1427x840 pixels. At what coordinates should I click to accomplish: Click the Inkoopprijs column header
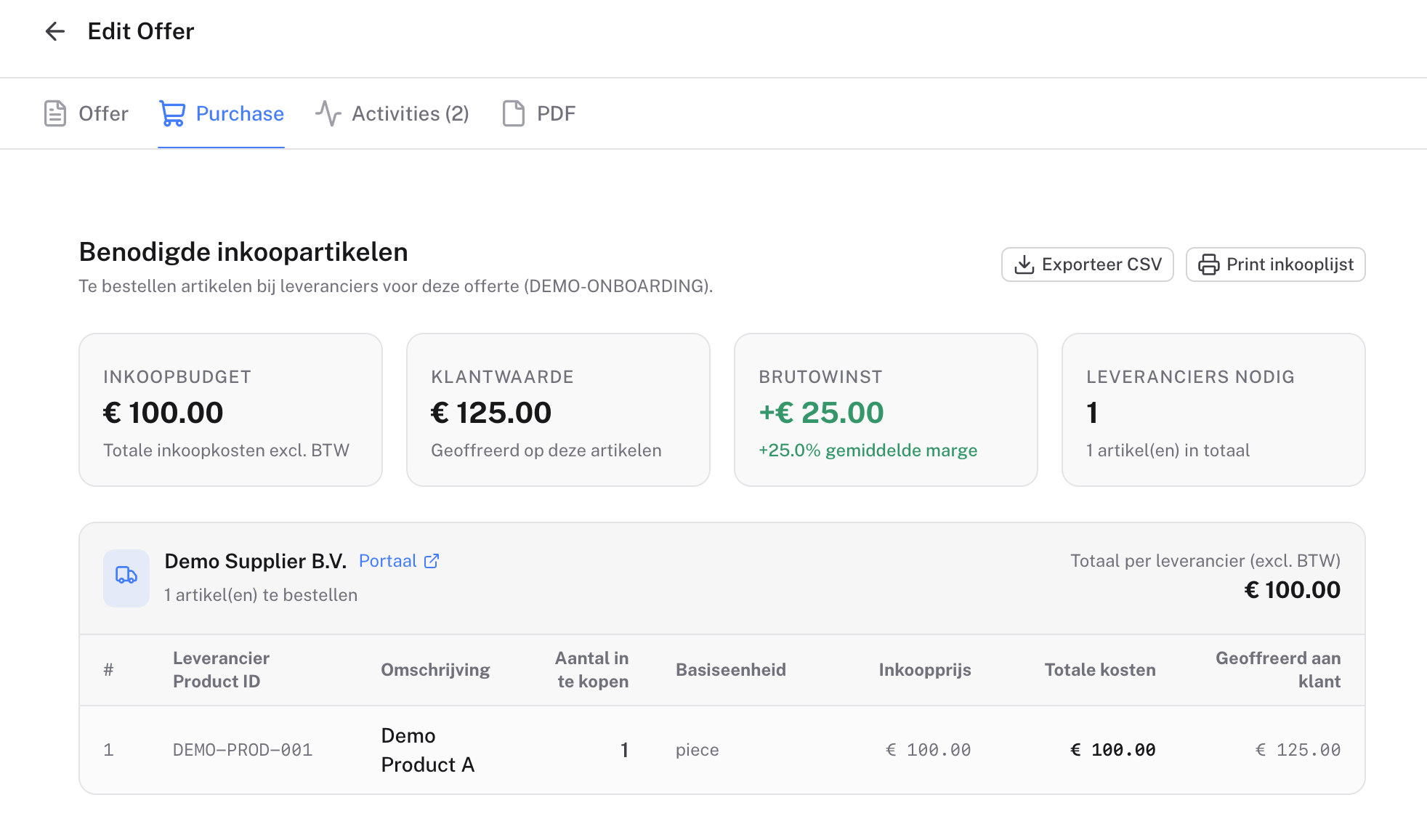(x=925, y=670)
